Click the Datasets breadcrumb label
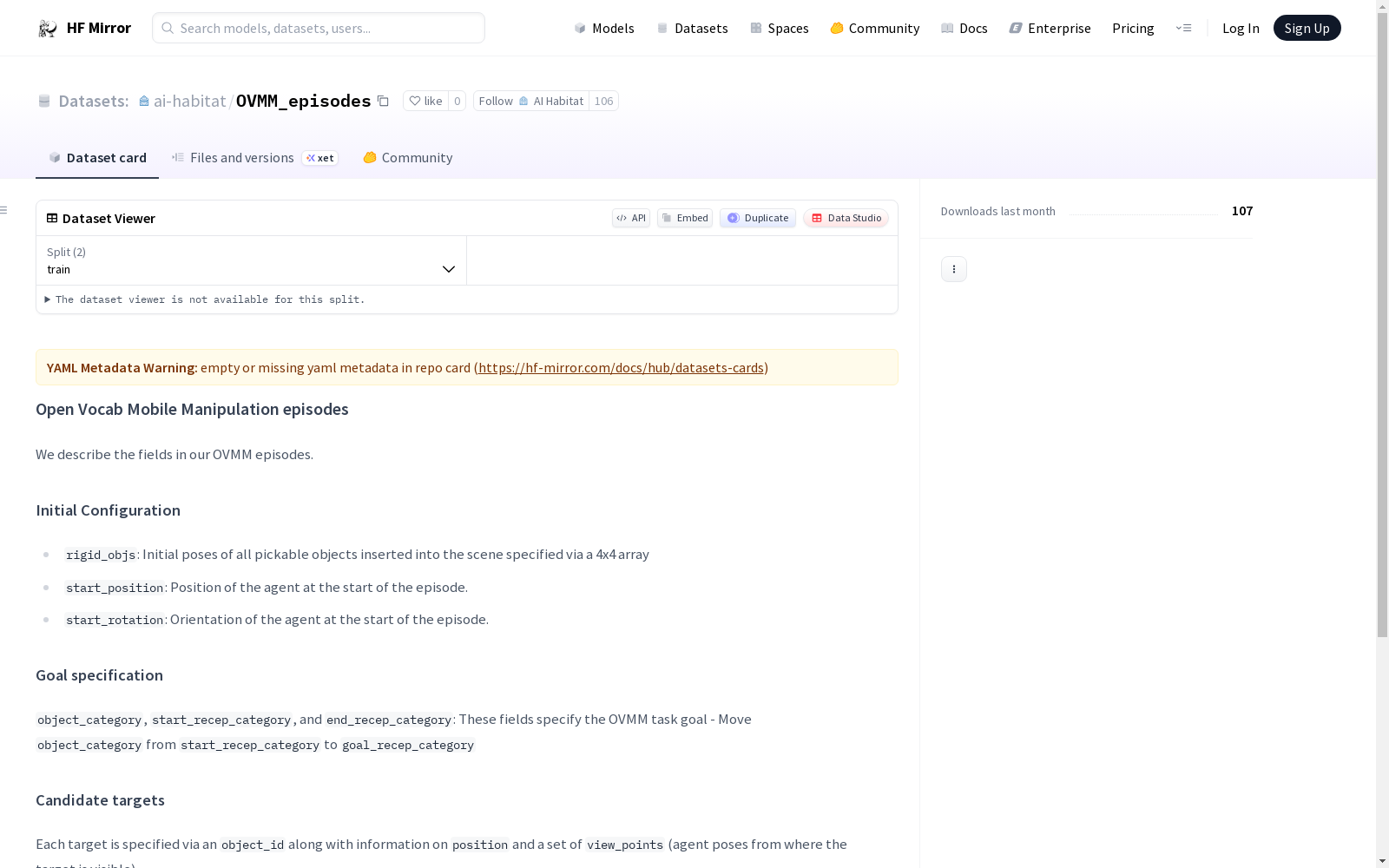 click(x=94, y=101)
